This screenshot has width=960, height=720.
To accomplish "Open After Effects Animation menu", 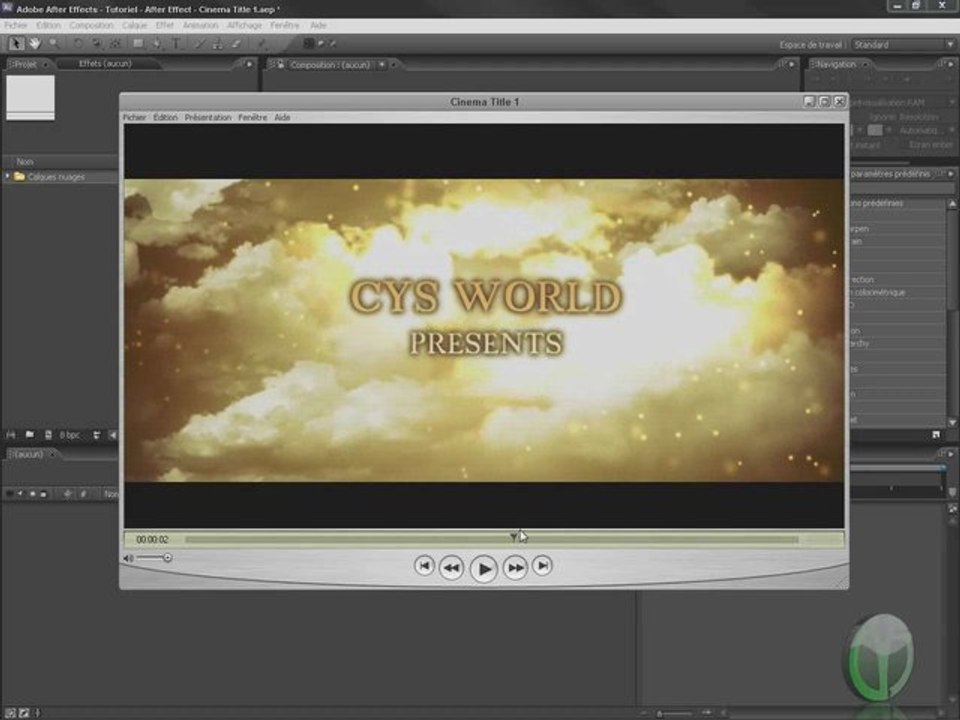I will coord(201,26).
